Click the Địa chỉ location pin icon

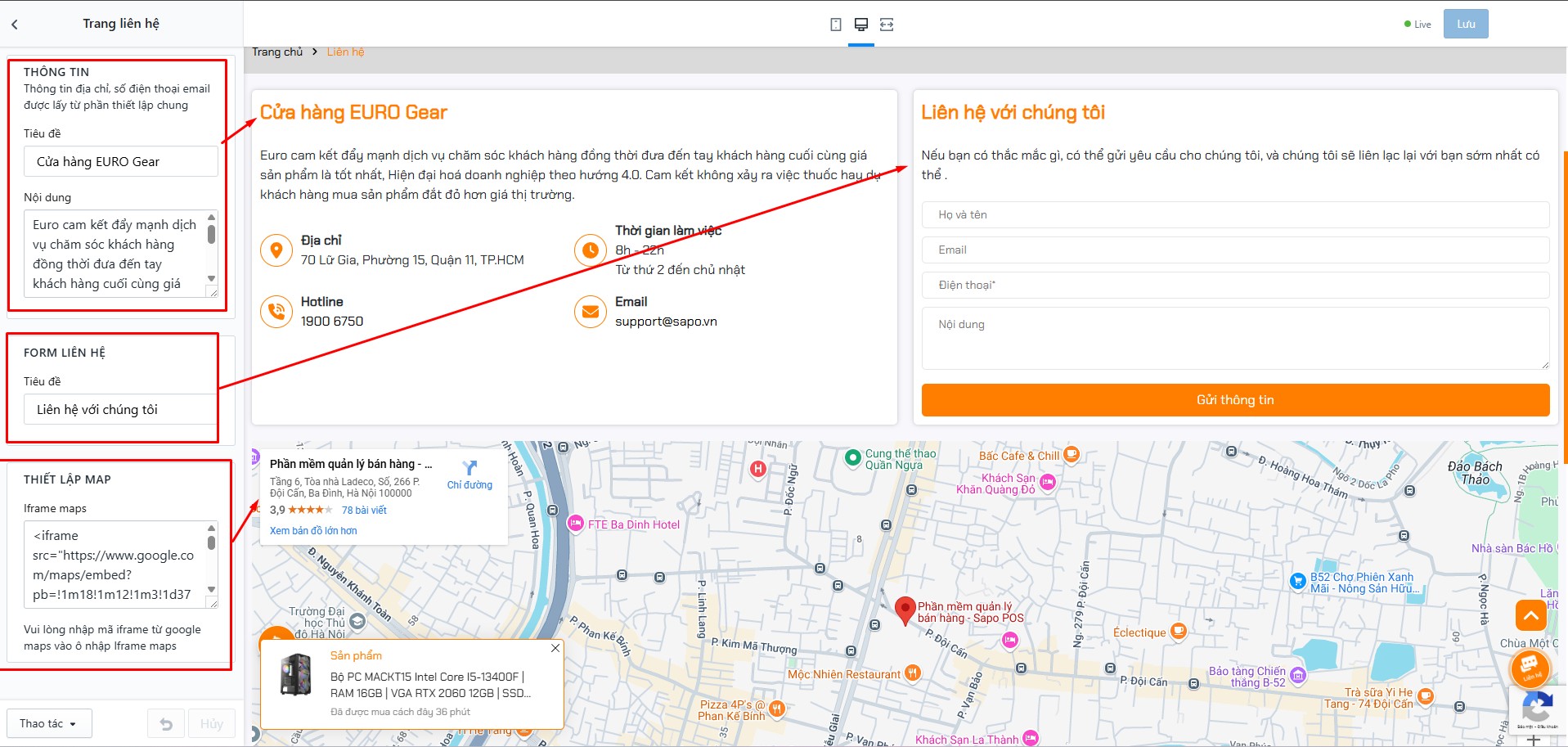point(276,250)
